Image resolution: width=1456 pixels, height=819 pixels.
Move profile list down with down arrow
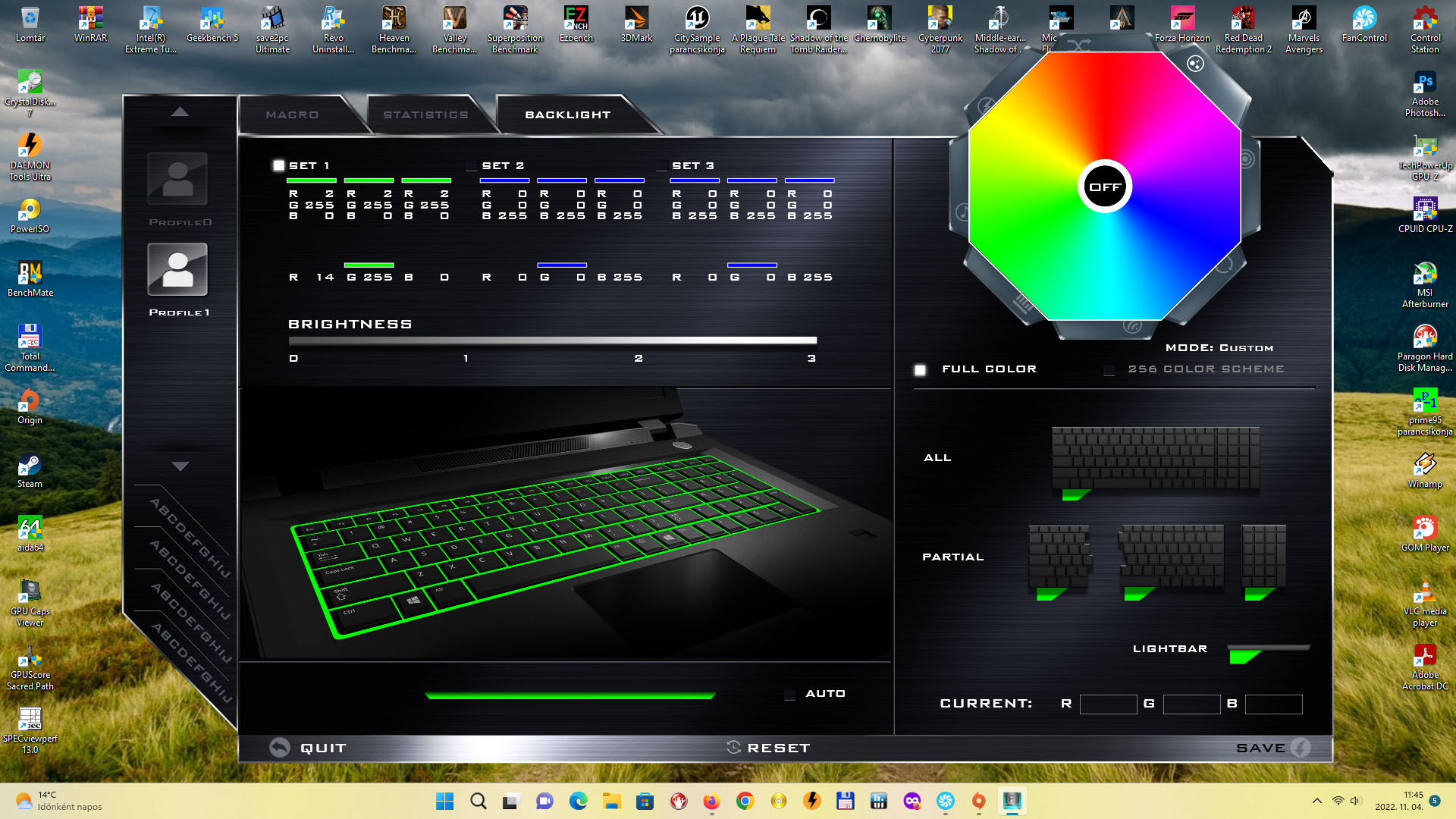180,466
